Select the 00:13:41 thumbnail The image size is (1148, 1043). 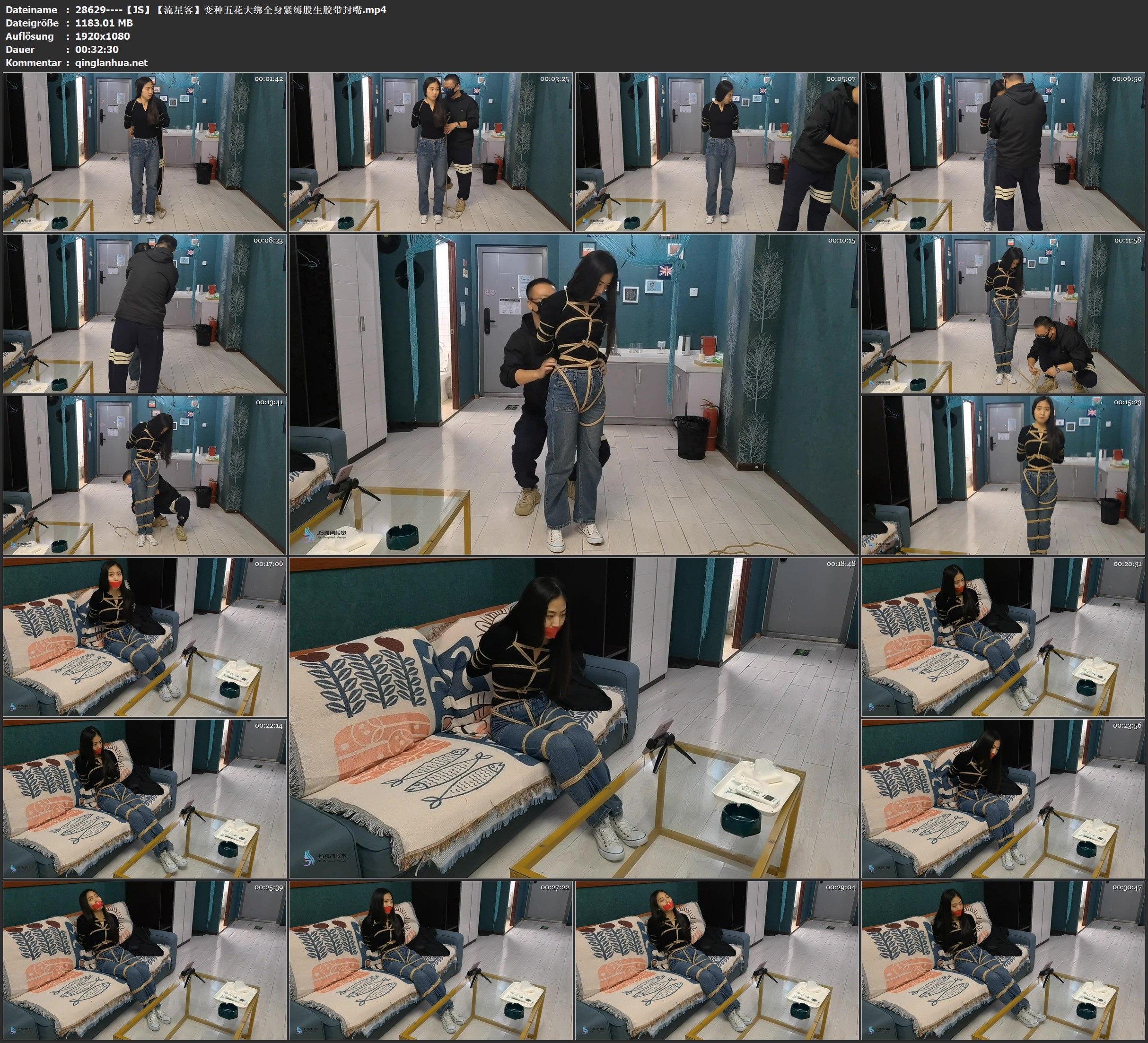pos(145,475)
